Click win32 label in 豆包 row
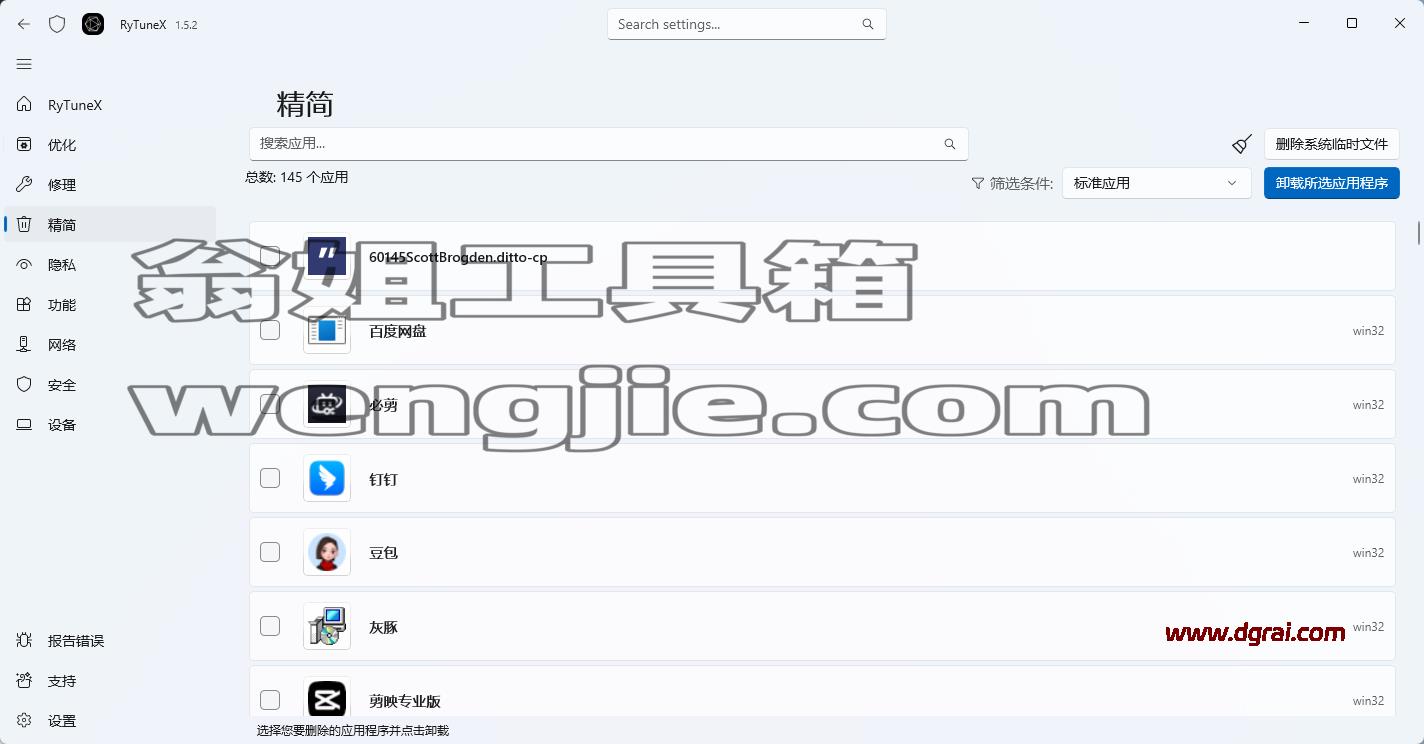Image resolution: width=1424 pixels, height=744 pixels. point(1368,553)
